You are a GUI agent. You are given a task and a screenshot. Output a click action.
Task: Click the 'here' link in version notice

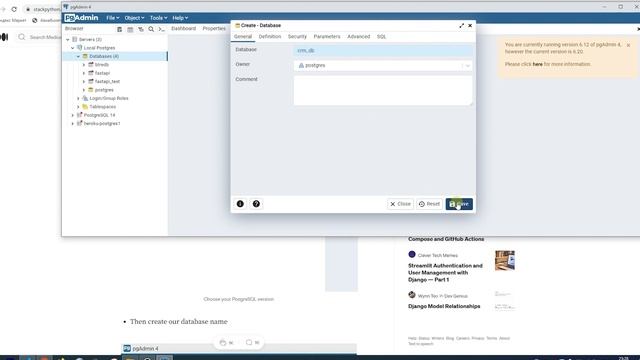click(538, 64)
